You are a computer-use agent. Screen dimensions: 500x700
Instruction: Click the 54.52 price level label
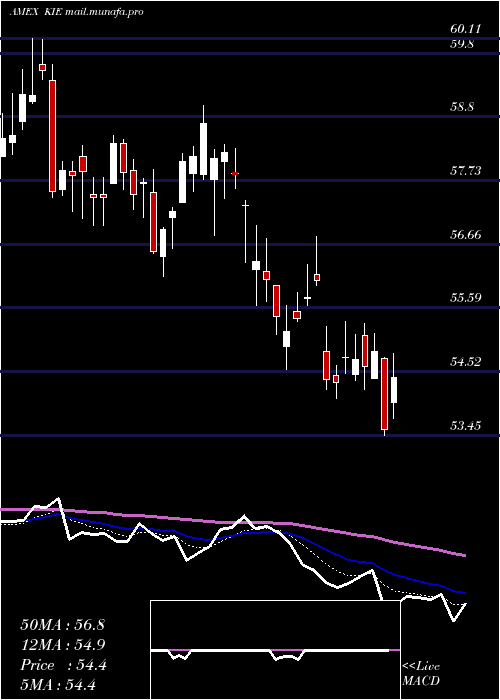click(466, 361)
